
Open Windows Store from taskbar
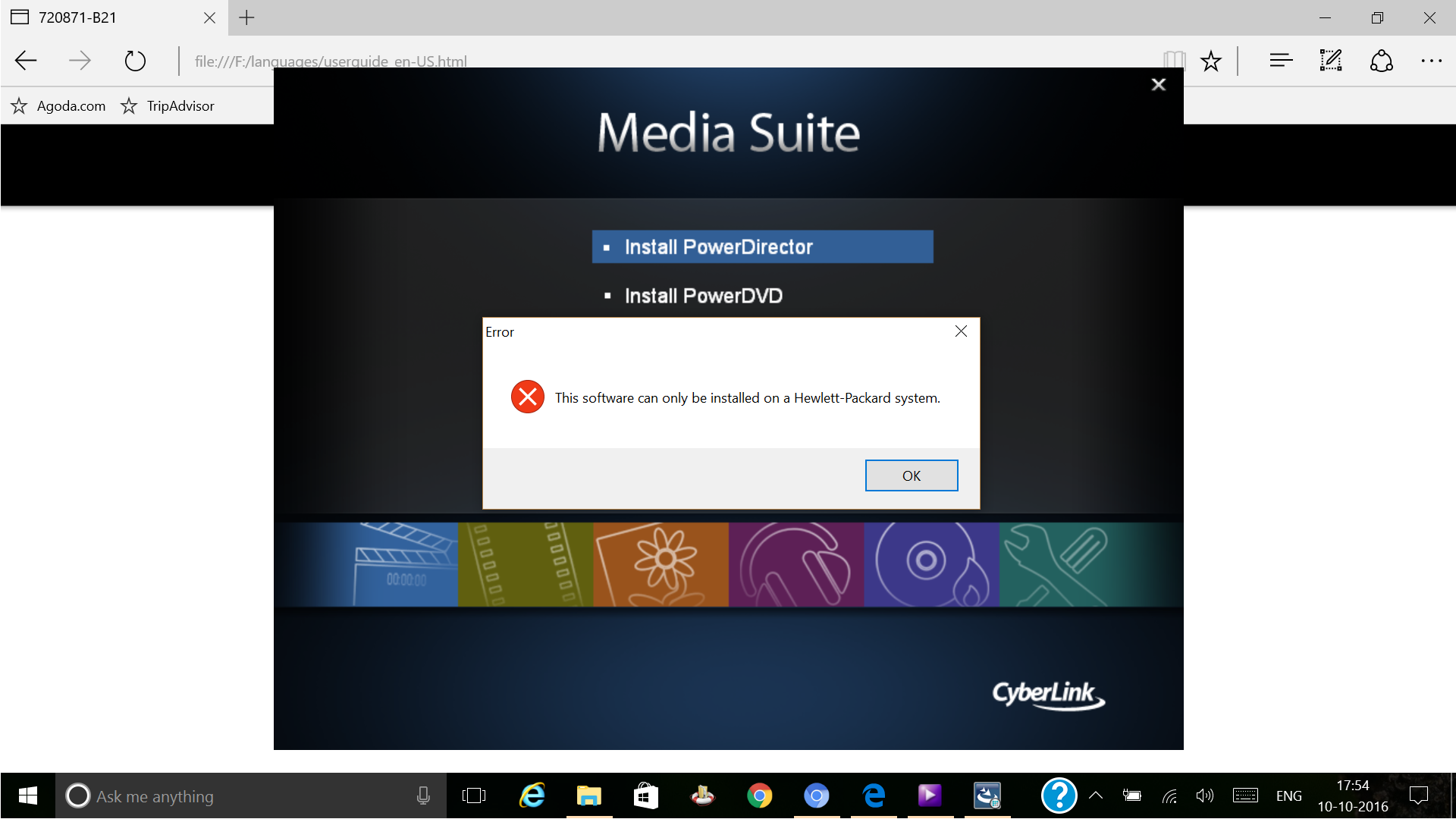pos(645,795)
